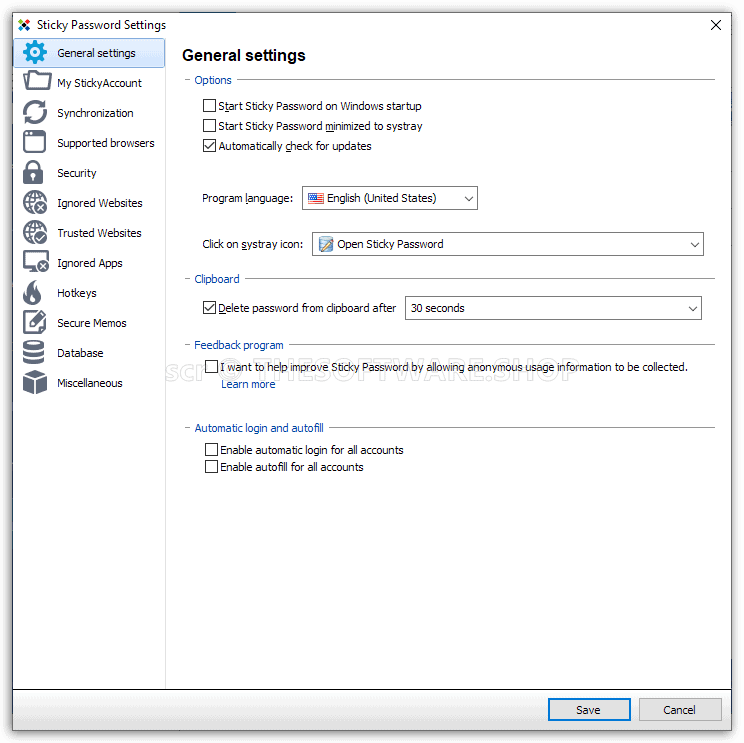The height and width of the screenshot is (743, 744).
Task: Open the Click on systray icon dropdown
Action: (507, 244)
